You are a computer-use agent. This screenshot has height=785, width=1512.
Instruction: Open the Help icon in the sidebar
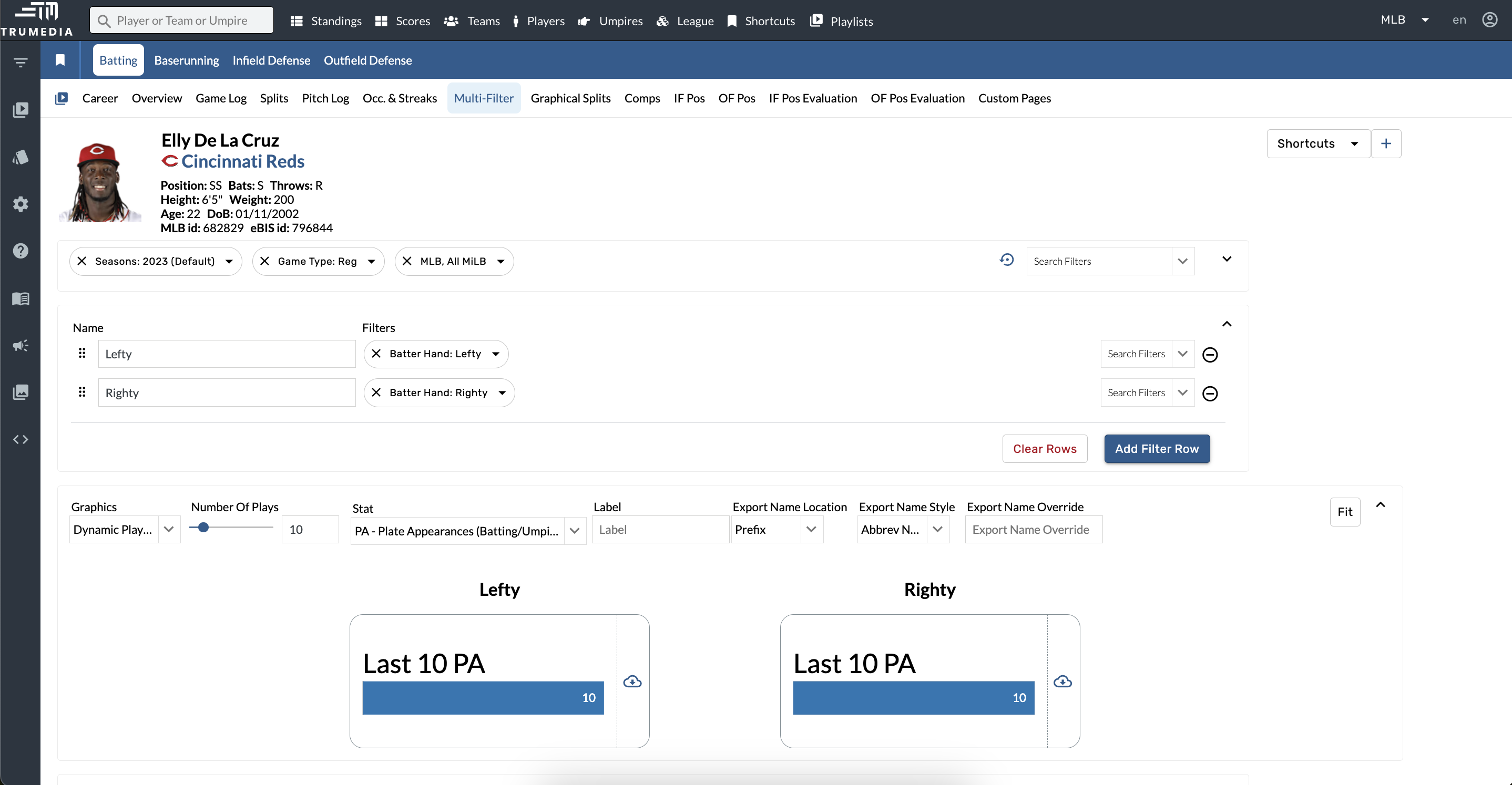(21, 251)
